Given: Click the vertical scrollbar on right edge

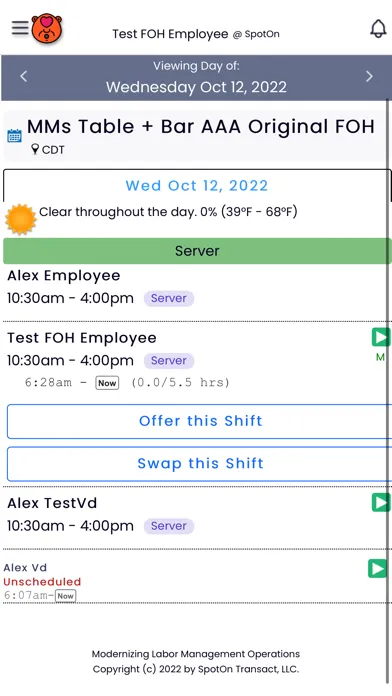Looking at the screenshot, I should (388, 391).
